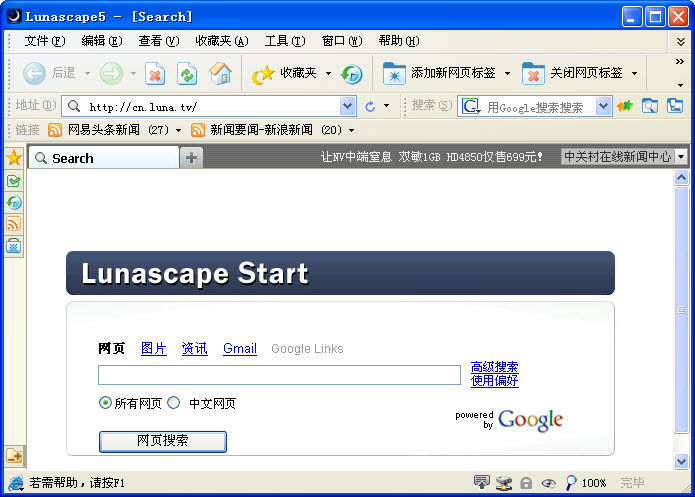This screenshot has width=695, height=497.
Task: Open Favorites star-moon toolbar icon
Action: 263,74
